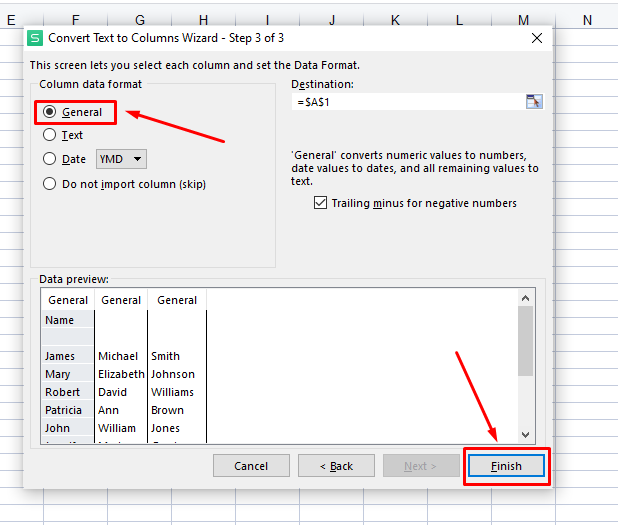This screenshot has width=618, height=525.
Task: Select spreadsheet column header J
Action: click(x=332, y=20)
